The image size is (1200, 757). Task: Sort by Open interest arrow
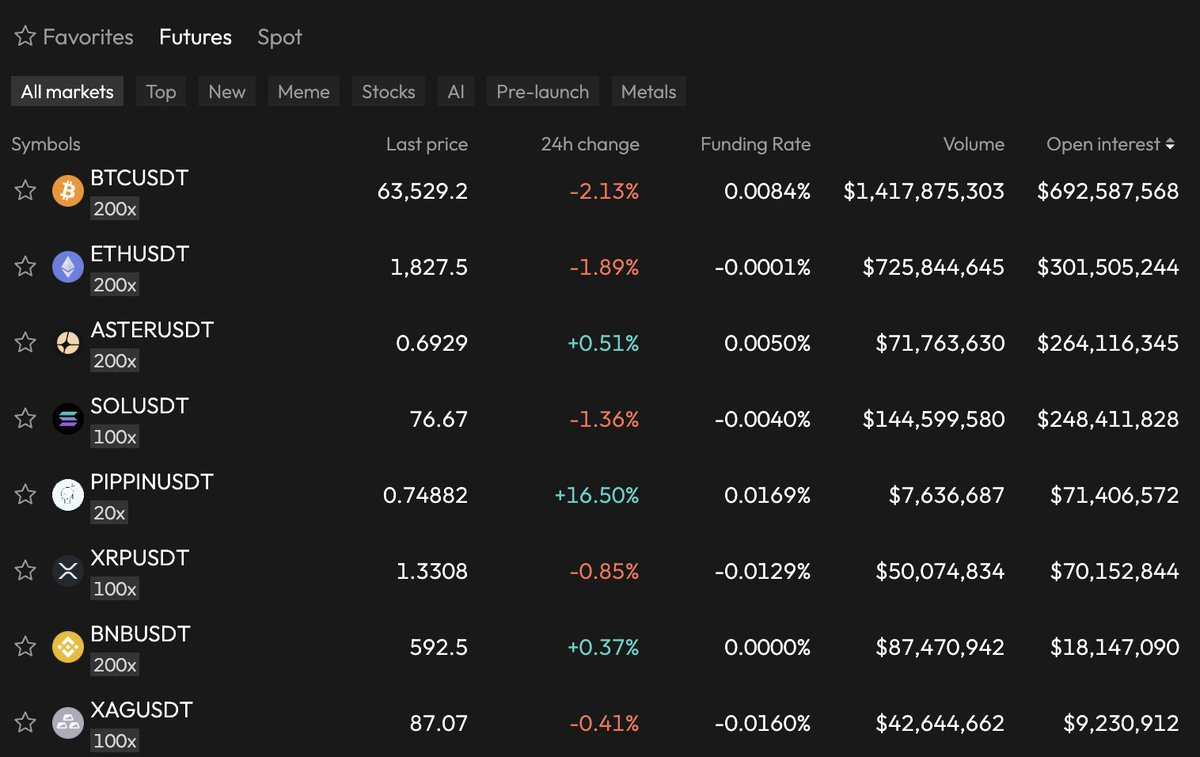pos(1170,145)
